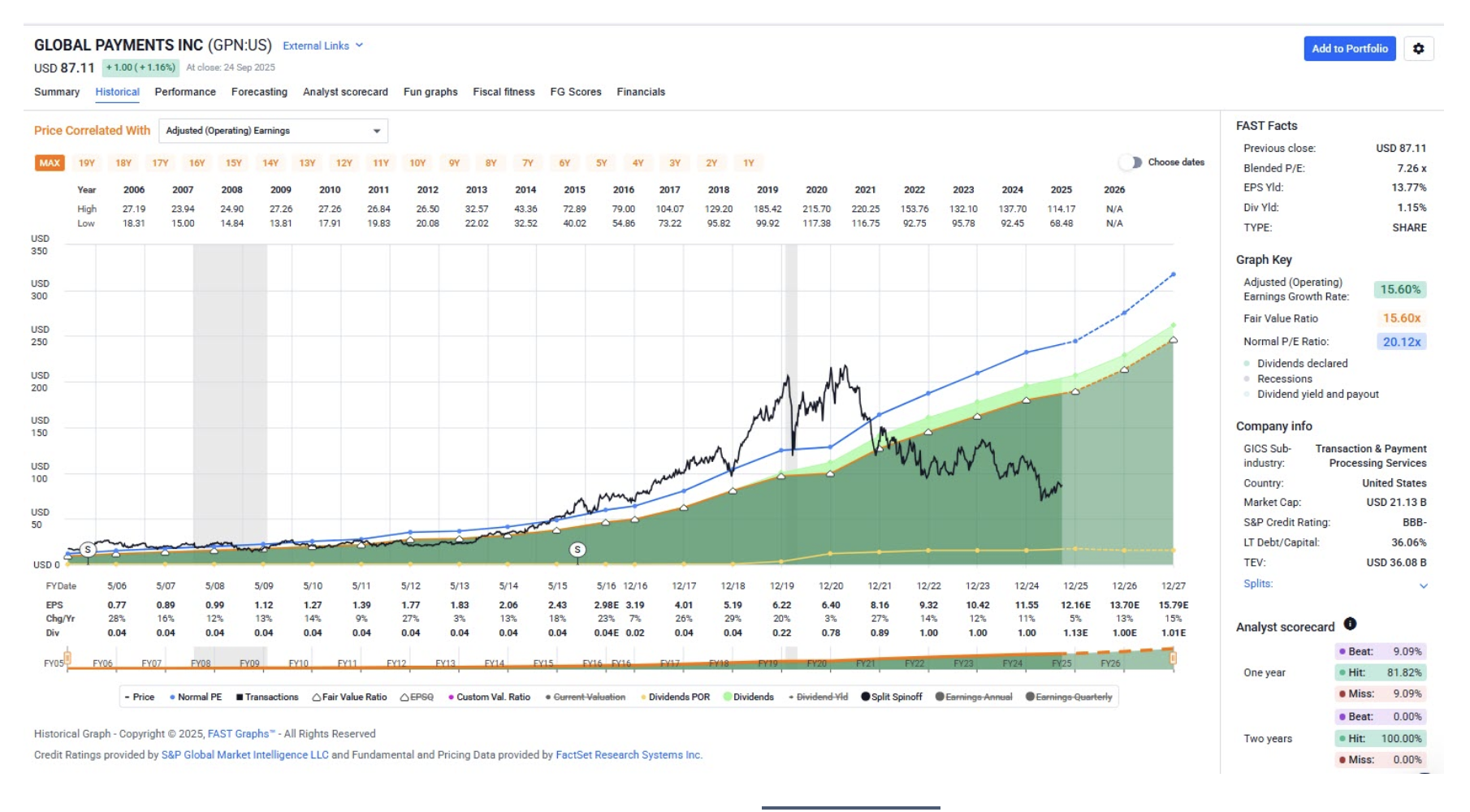
Task: Open the FAST Graphs copyright link
Action: click(x=241, y=734)
